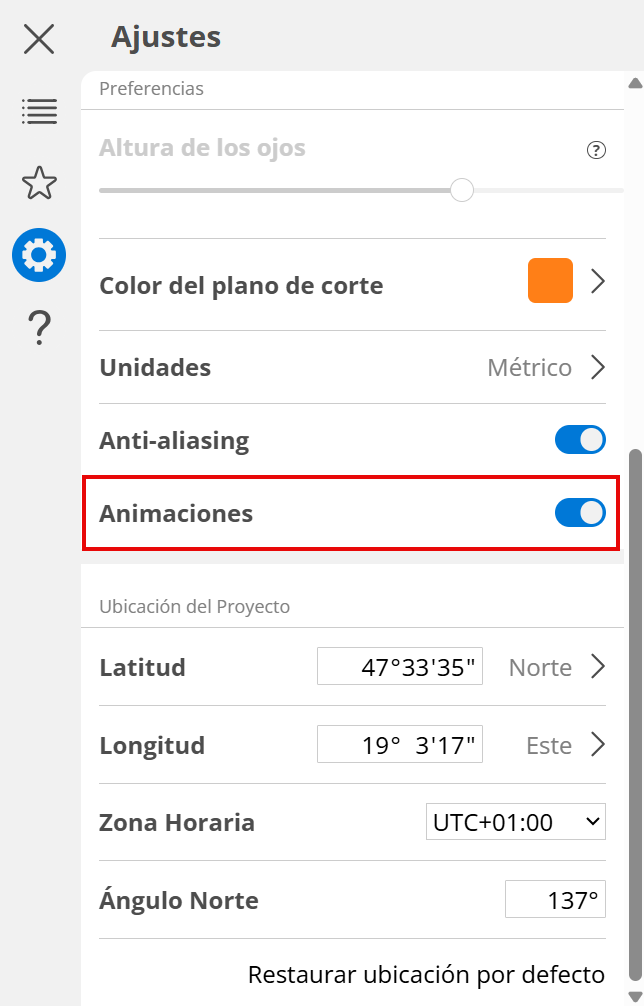Click the Altura de los ojos slider handle
The width and height of the screenshot is (644, 1006).
pyautogui.click(x=461, y=190)
